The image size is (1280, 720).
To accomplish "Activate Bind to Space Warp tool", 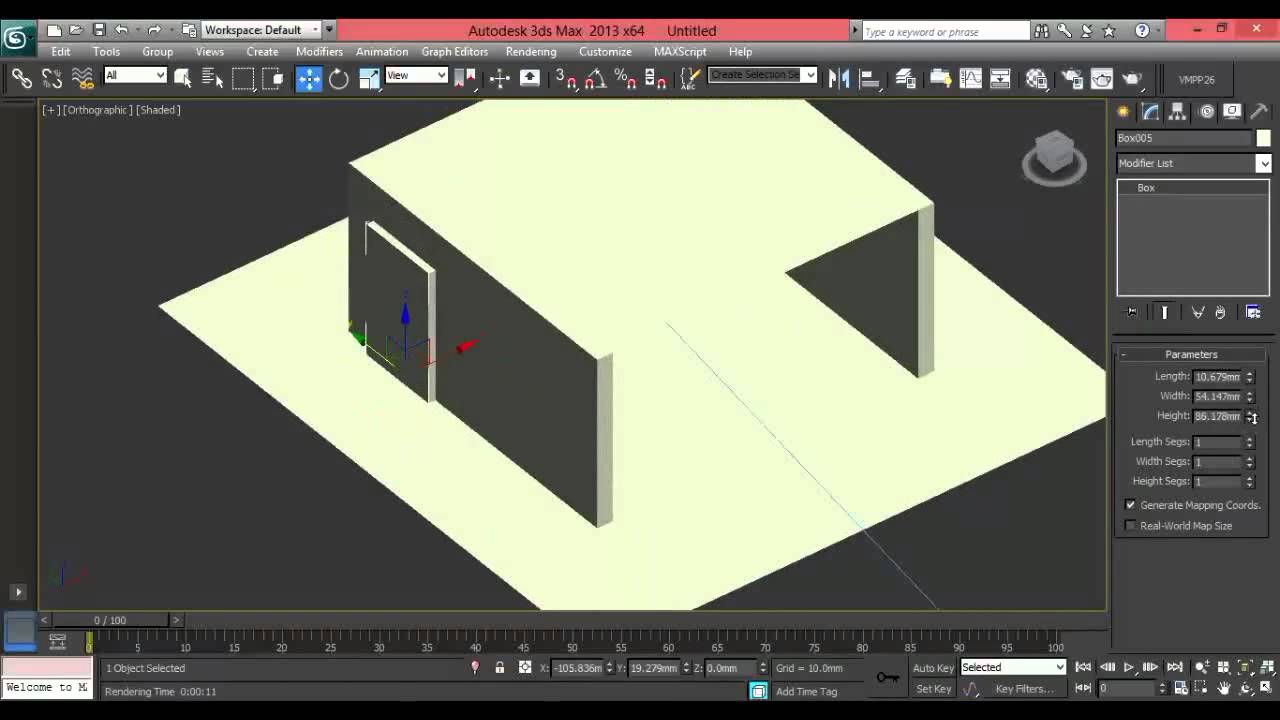I will pyautogui.click(x=82, y=78).
